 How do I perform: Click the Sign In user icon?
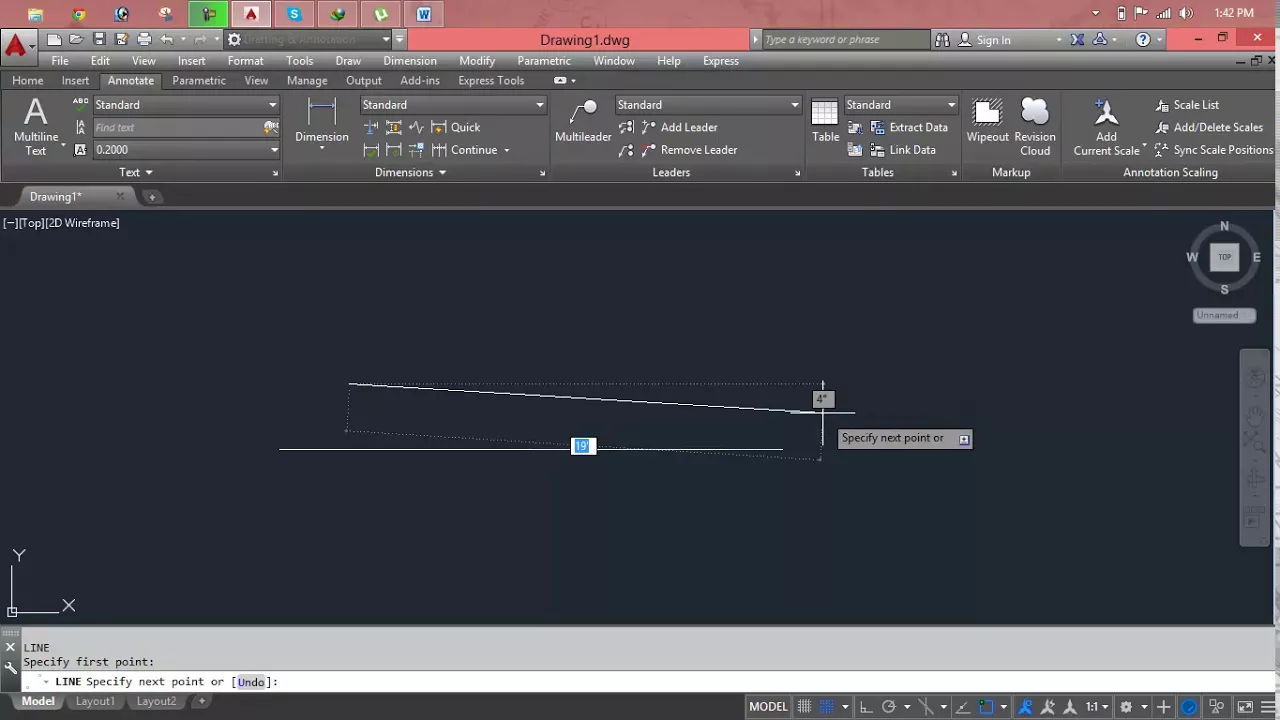965,40
